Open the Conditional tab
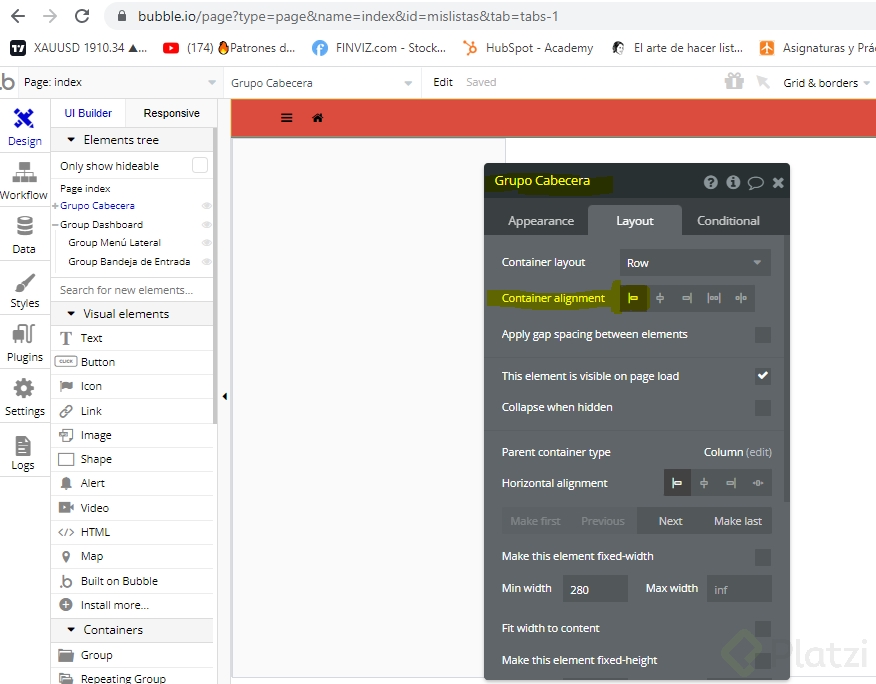Screen dimensions: 876x684 click(x=728, y=221)
